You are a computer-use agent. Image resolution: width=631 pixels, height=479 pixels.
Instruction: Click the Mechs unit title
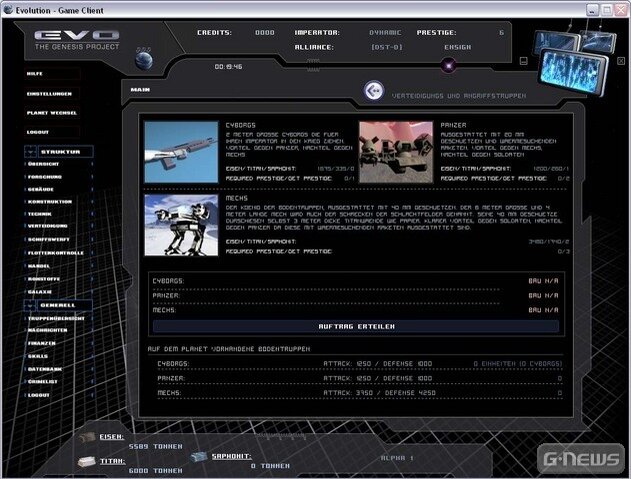click(x=237, y=198)
